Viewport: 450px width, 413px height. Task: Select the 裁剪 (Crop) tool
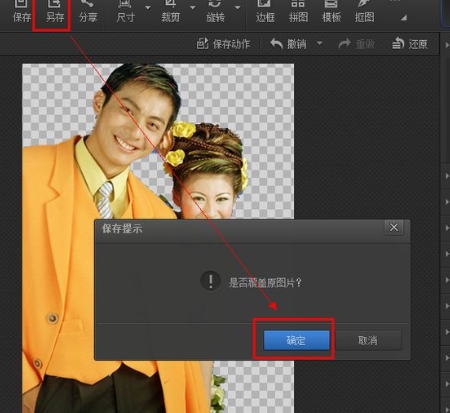[170, 12]
